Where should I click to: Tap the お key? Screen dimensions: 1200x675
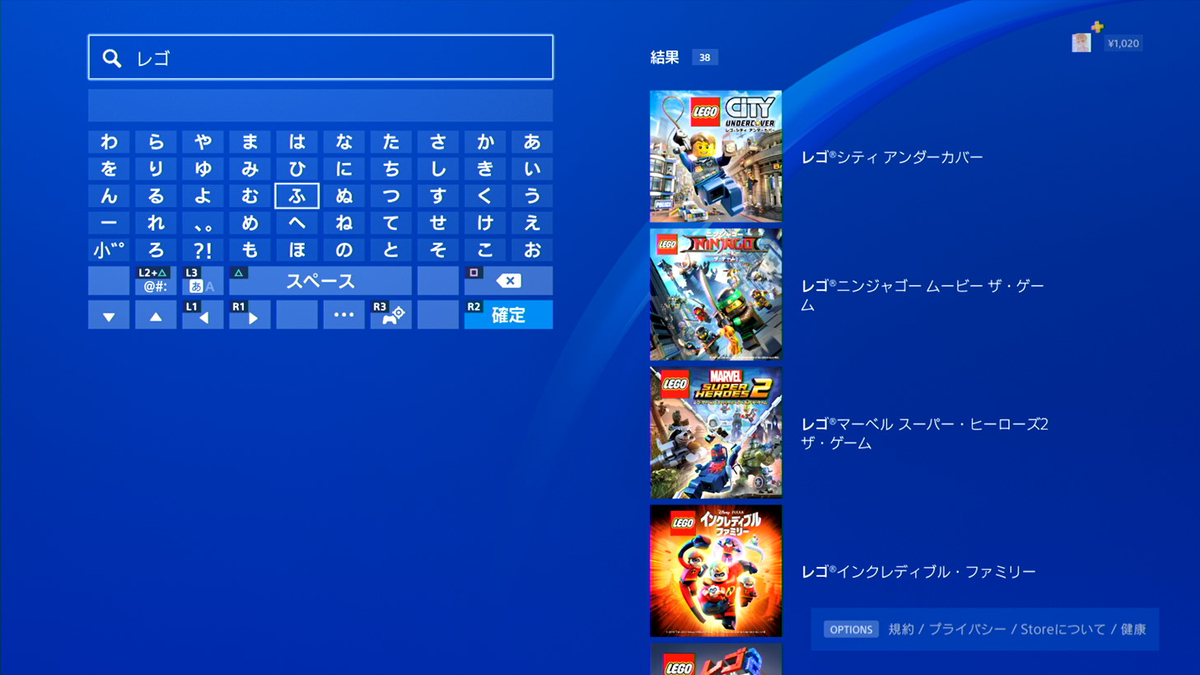[x=532, y=250]
